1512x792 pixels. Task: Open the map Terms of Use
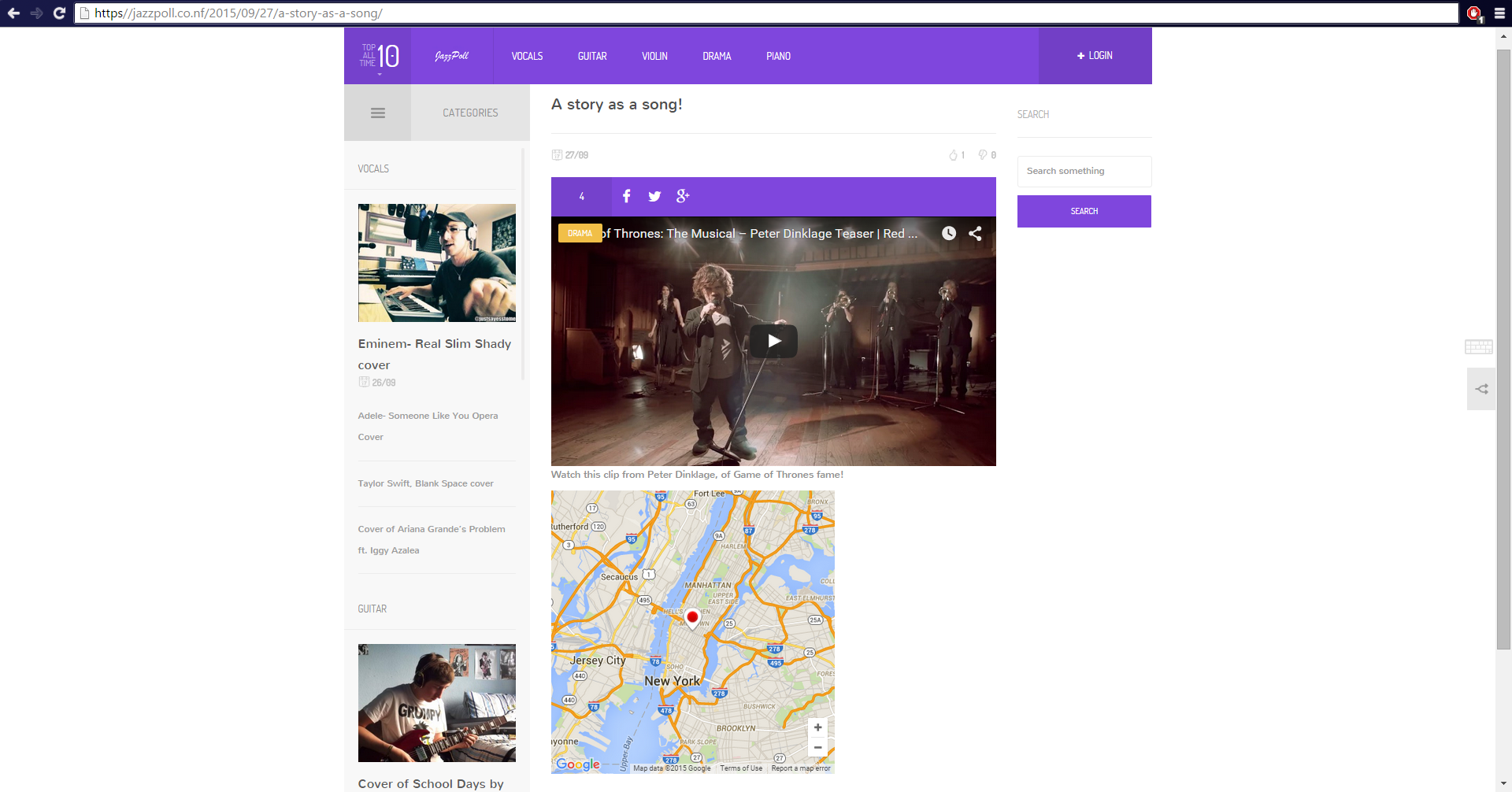741,768
